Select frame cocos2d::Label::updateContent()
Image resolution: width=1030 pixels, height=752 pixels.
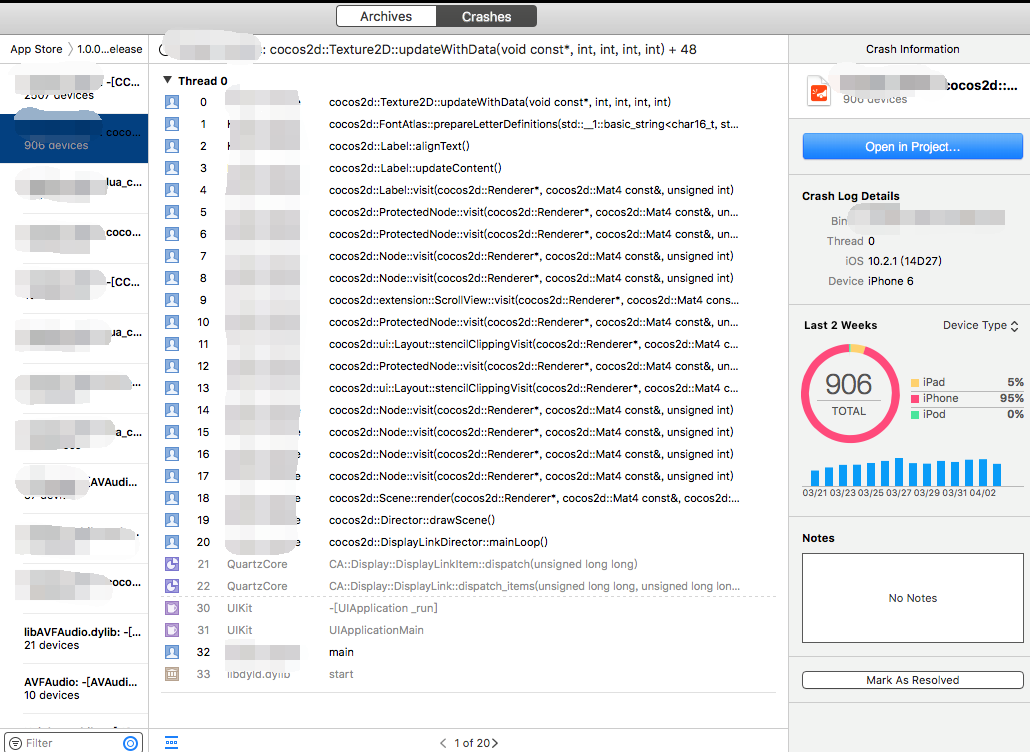(x=415, y=168)
